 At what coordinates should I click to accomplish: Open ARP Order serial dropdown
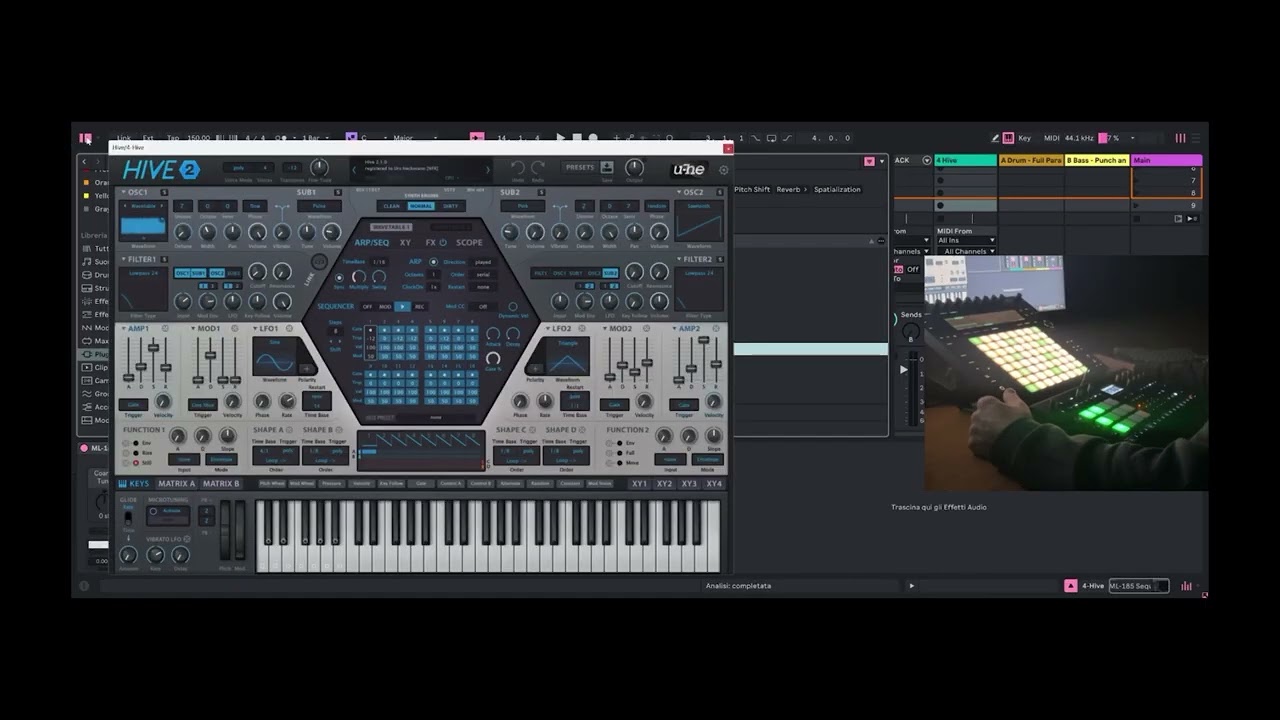pos(483,274)
